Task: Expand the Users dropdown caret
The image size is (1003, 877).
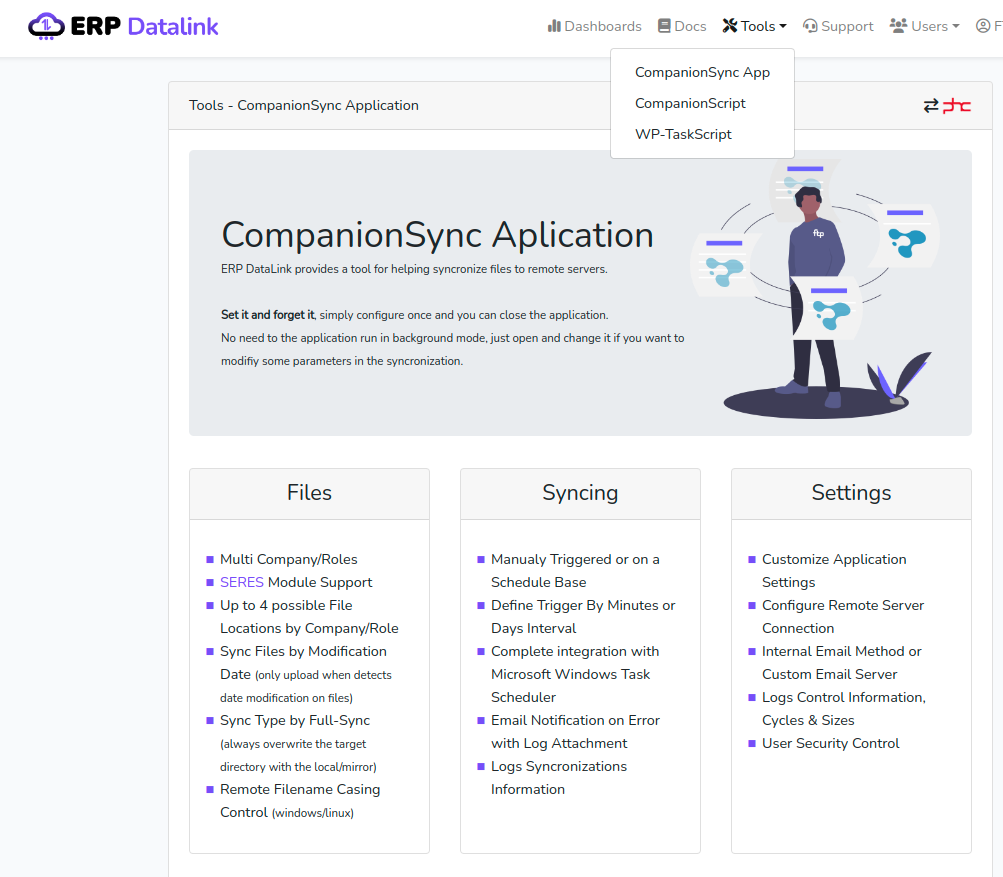Action: (x=956, y=27)
